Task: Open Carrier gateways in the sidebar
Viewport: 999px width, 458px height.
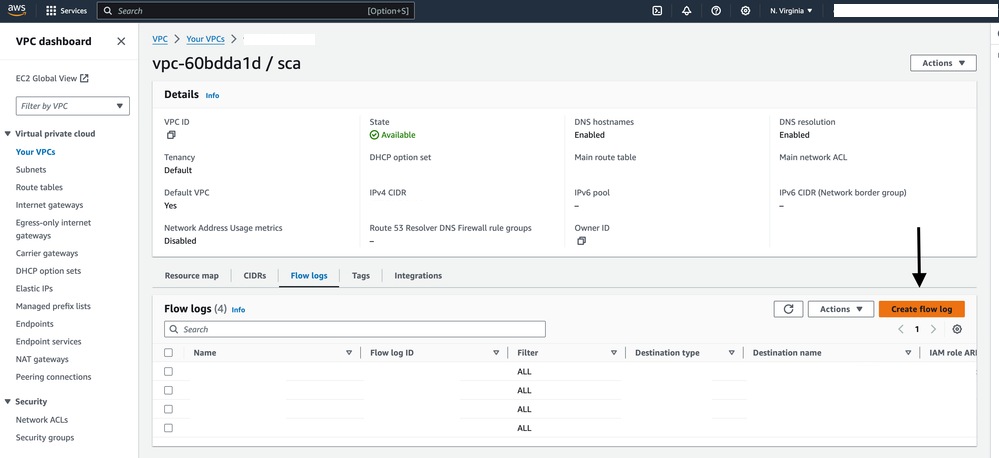Action: [x=47, y=254]
